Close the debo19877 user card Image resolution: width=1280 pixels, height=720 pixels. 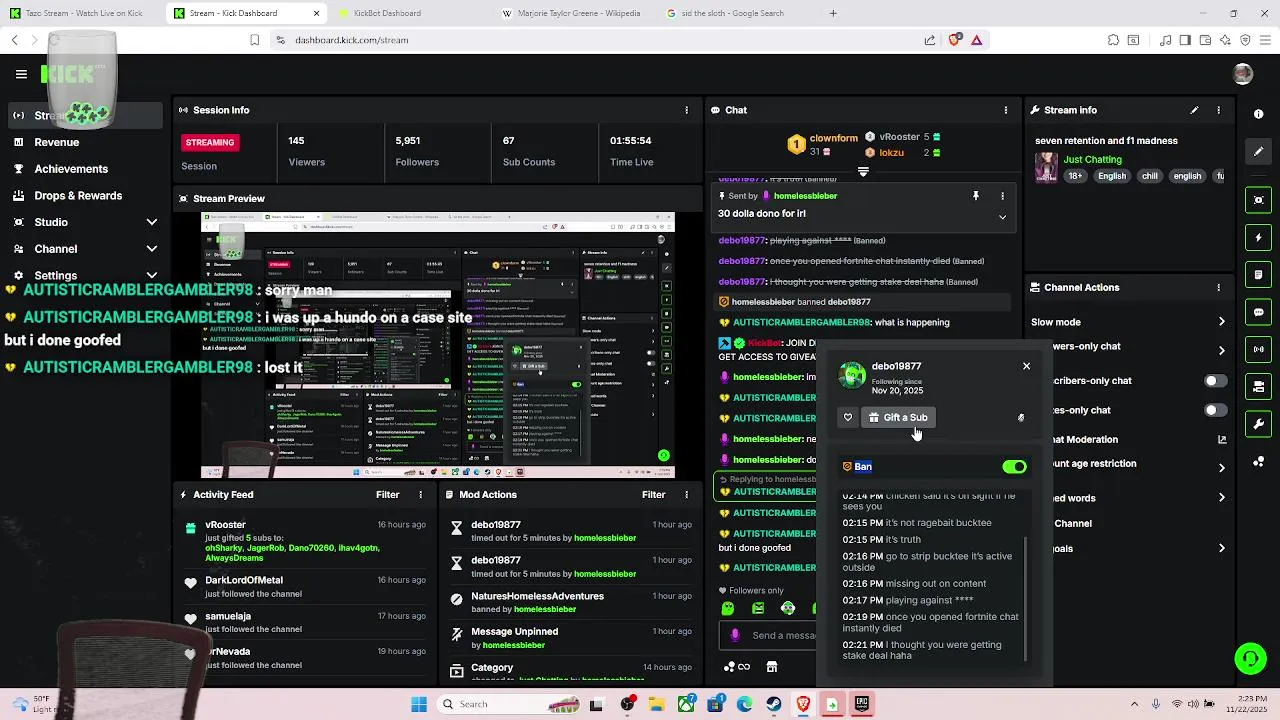(x=1026, y=366)
